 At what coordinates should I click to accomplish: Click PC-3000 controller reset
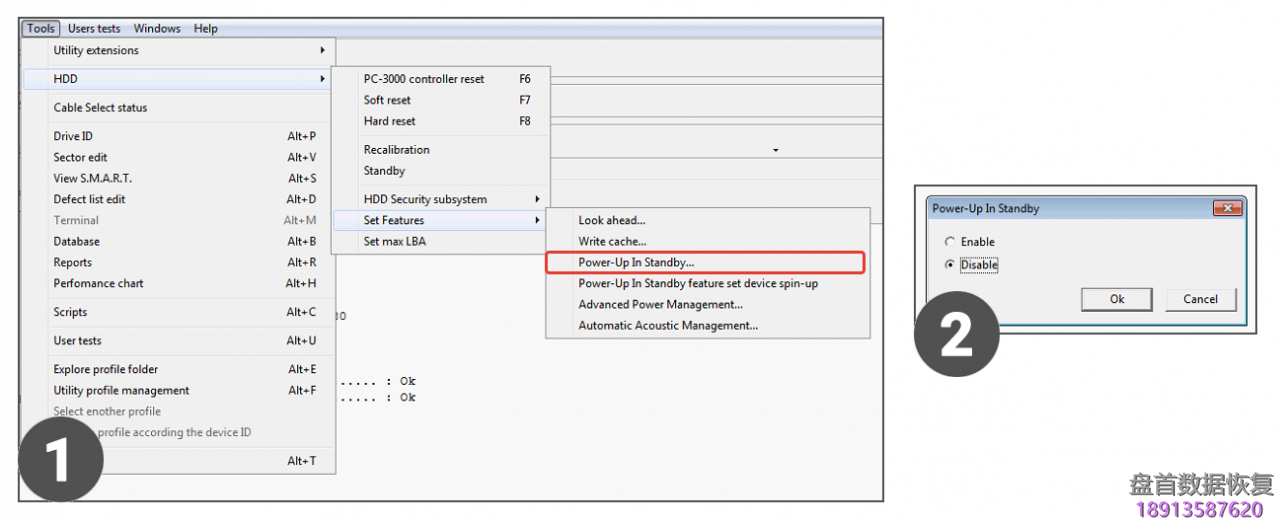pyautogui.click(x=424, y=79)
